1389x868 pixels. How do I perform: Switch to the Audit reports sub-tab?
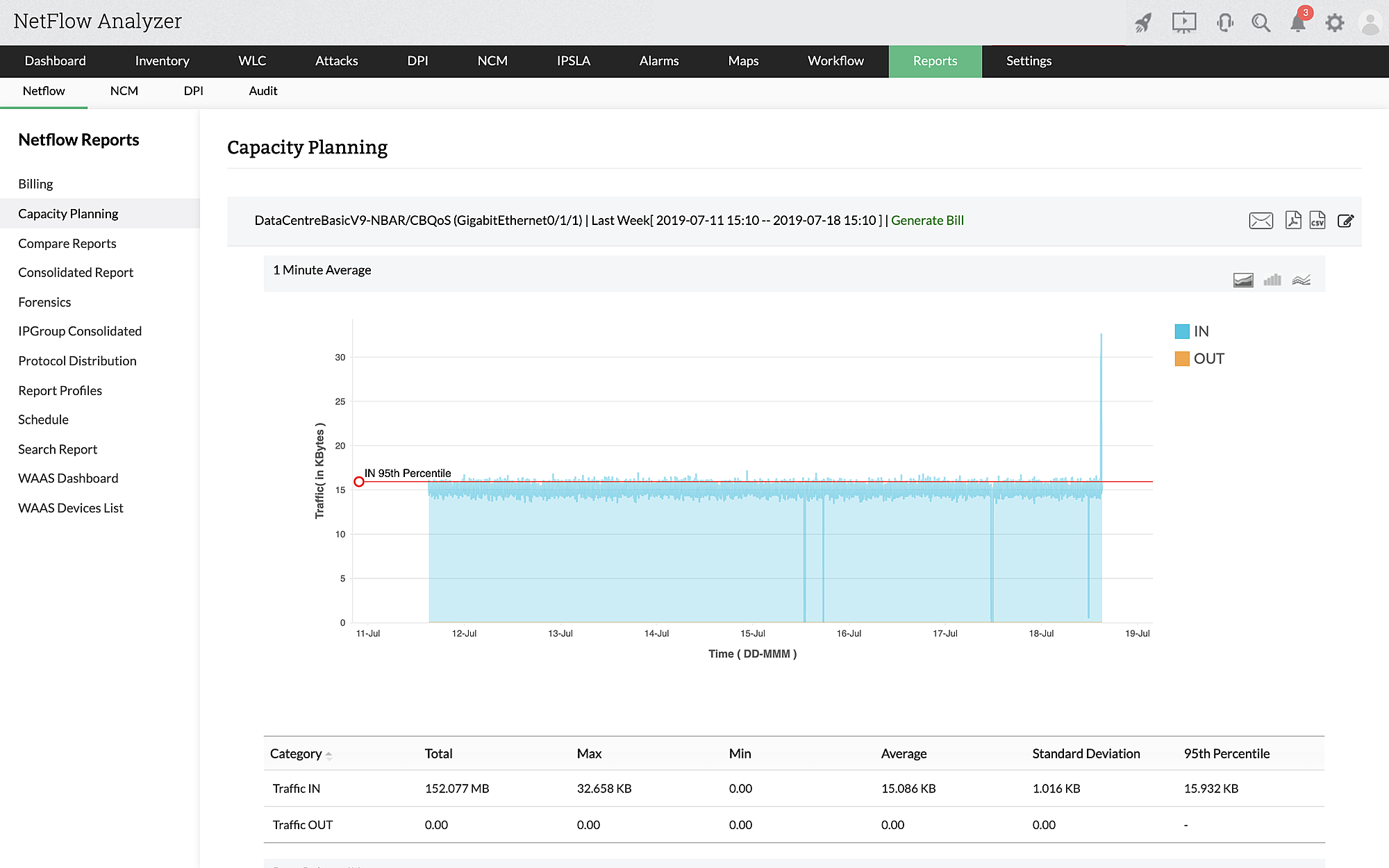tap(263, 91)
